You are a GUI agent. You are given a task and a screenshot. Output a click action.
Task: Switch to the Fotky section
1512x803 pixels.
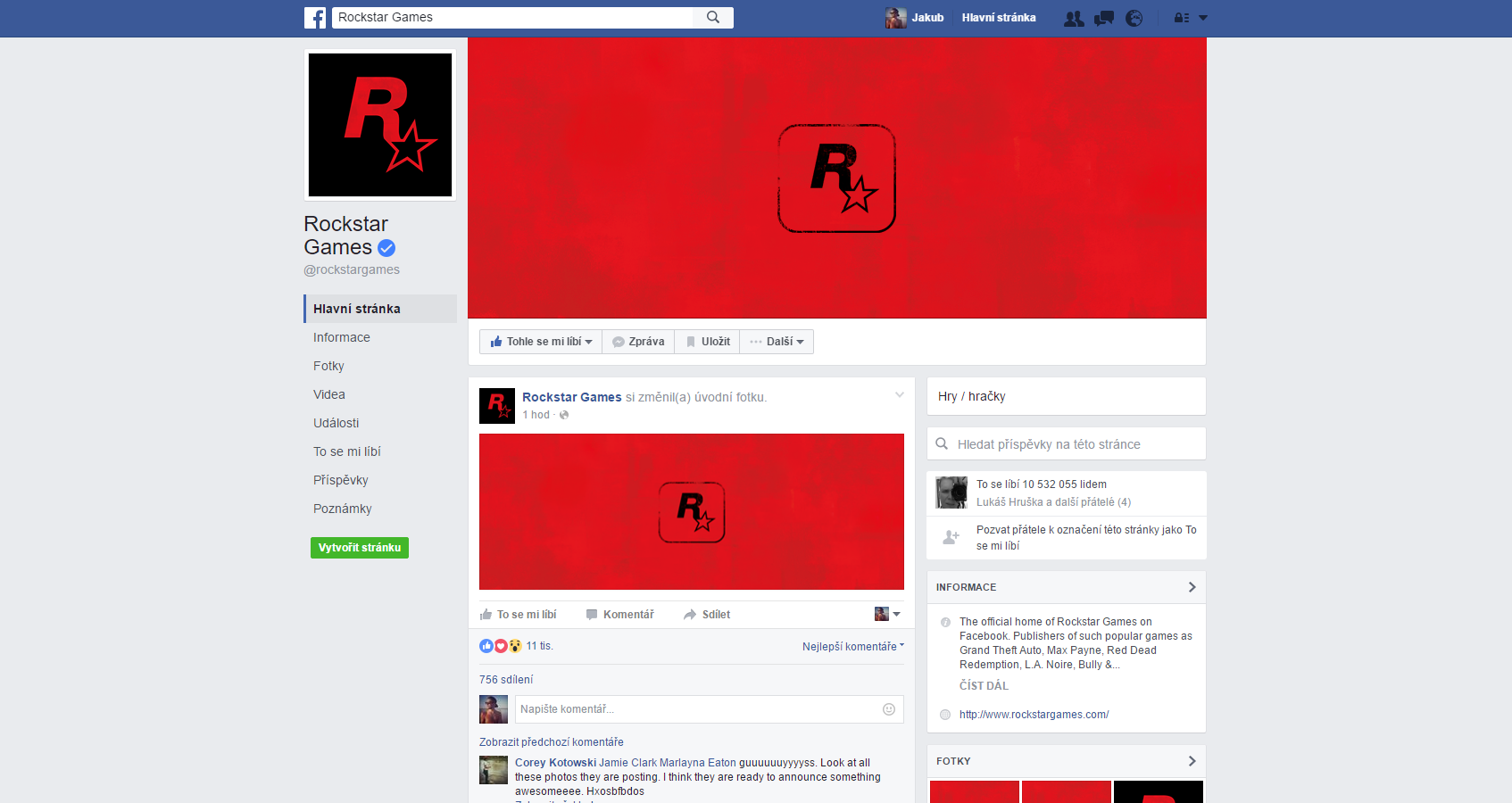click(328, 366)
